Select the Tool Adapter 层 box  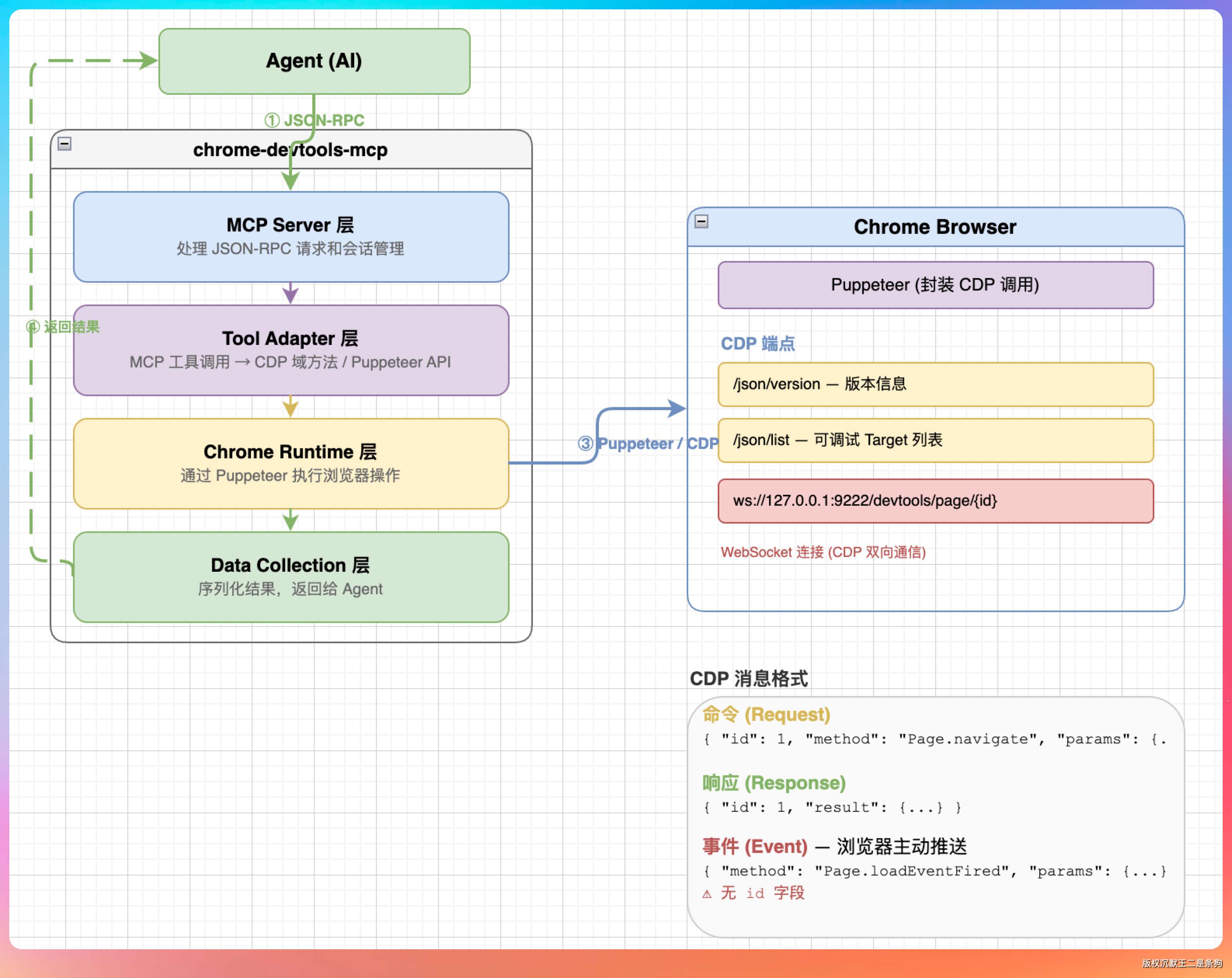pyautogui.click(x=291, y=350)
